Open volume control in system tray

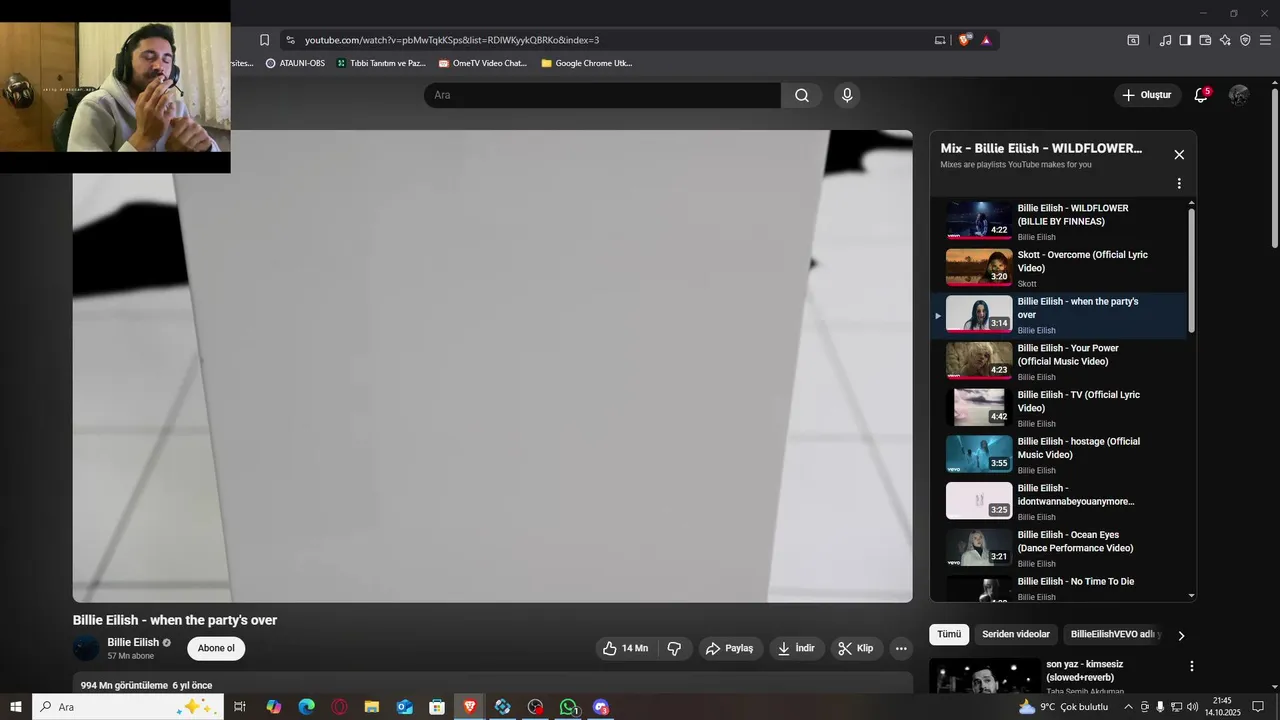click(x=1192, y=706)
